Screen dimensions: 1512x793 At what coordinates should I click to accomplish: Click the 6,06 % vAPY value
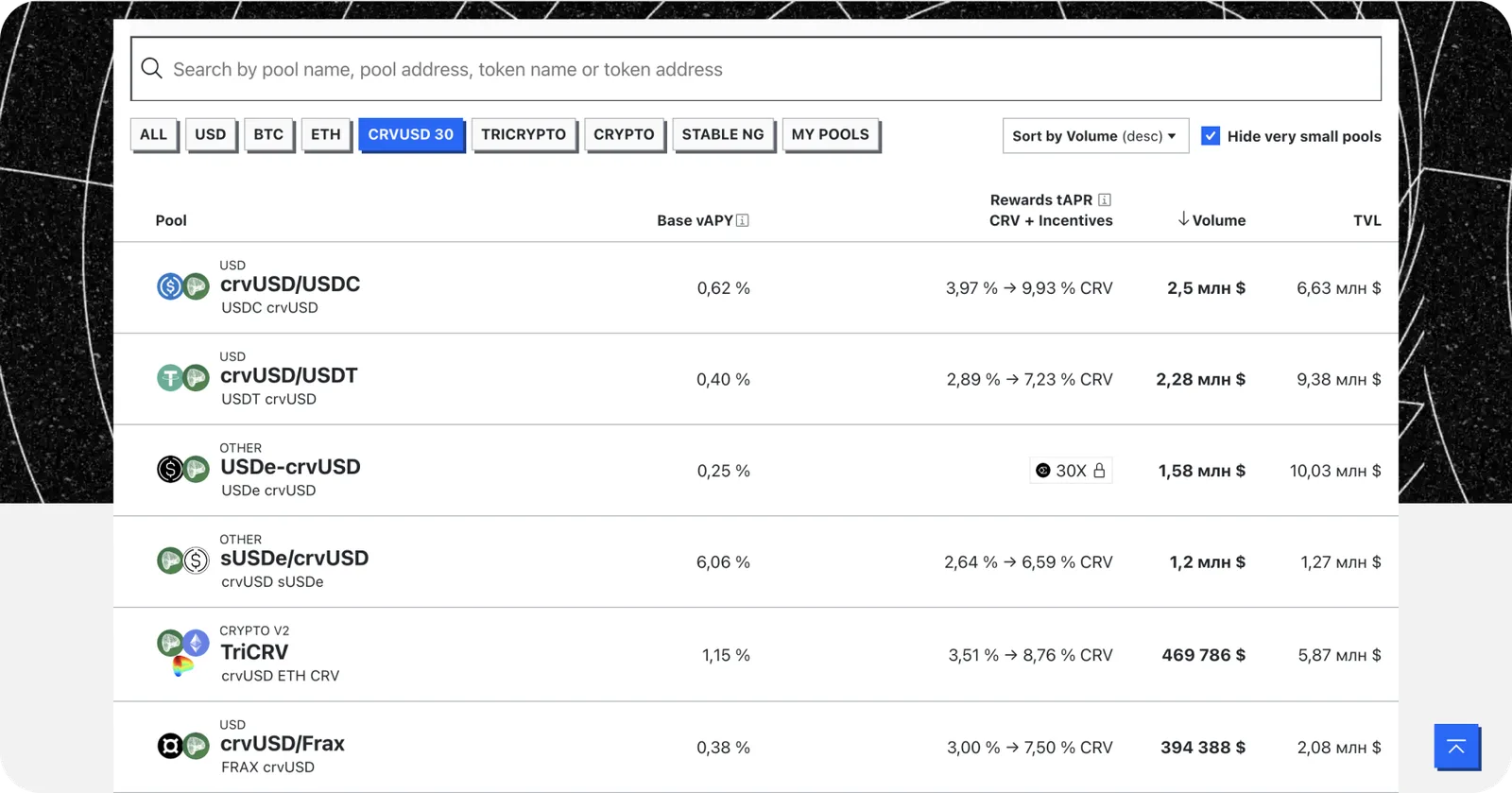723,562
